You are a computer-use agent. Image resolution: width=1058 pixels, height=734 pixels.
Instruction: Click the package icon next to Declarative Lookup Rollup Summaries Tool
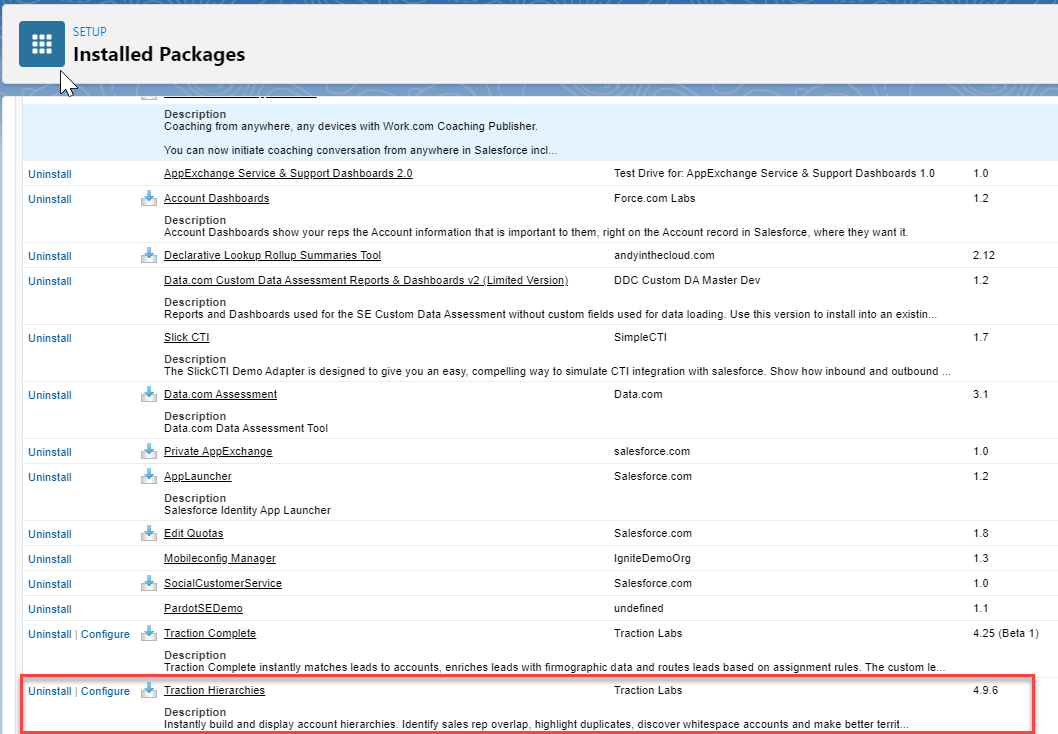tap(148, 255)
